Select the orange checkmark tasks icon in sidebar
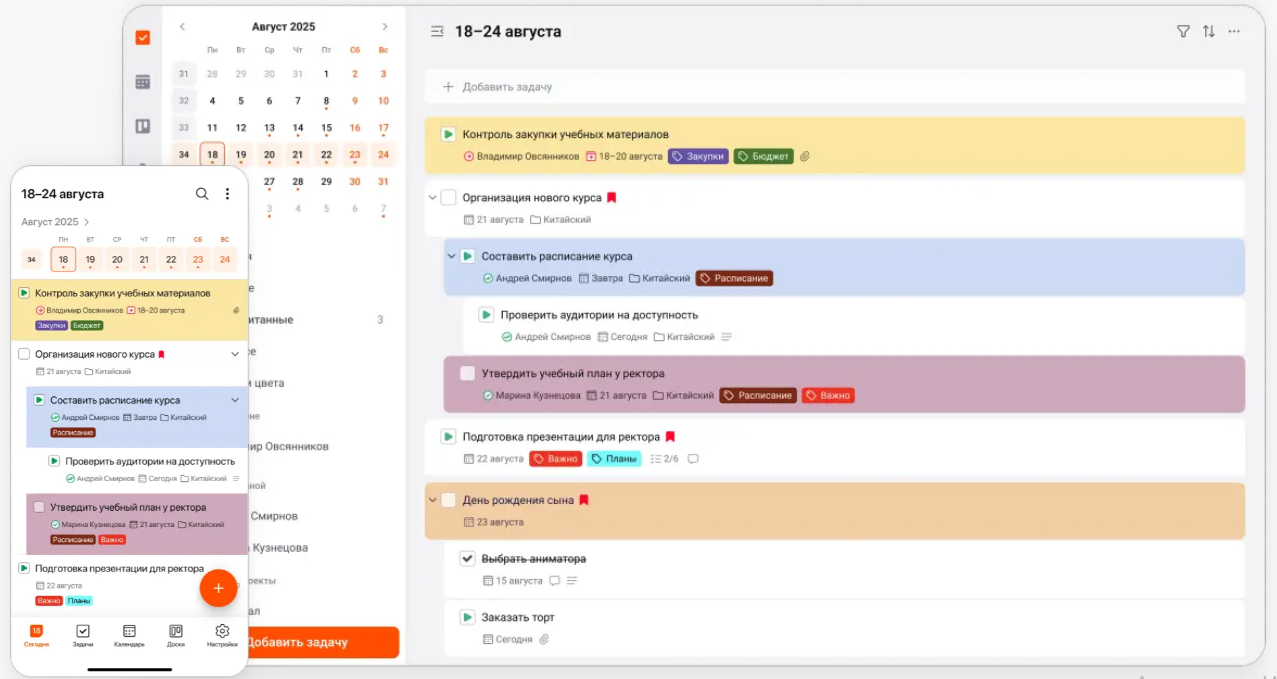This screenshot has height=679, width=1277. click(143, 37)
